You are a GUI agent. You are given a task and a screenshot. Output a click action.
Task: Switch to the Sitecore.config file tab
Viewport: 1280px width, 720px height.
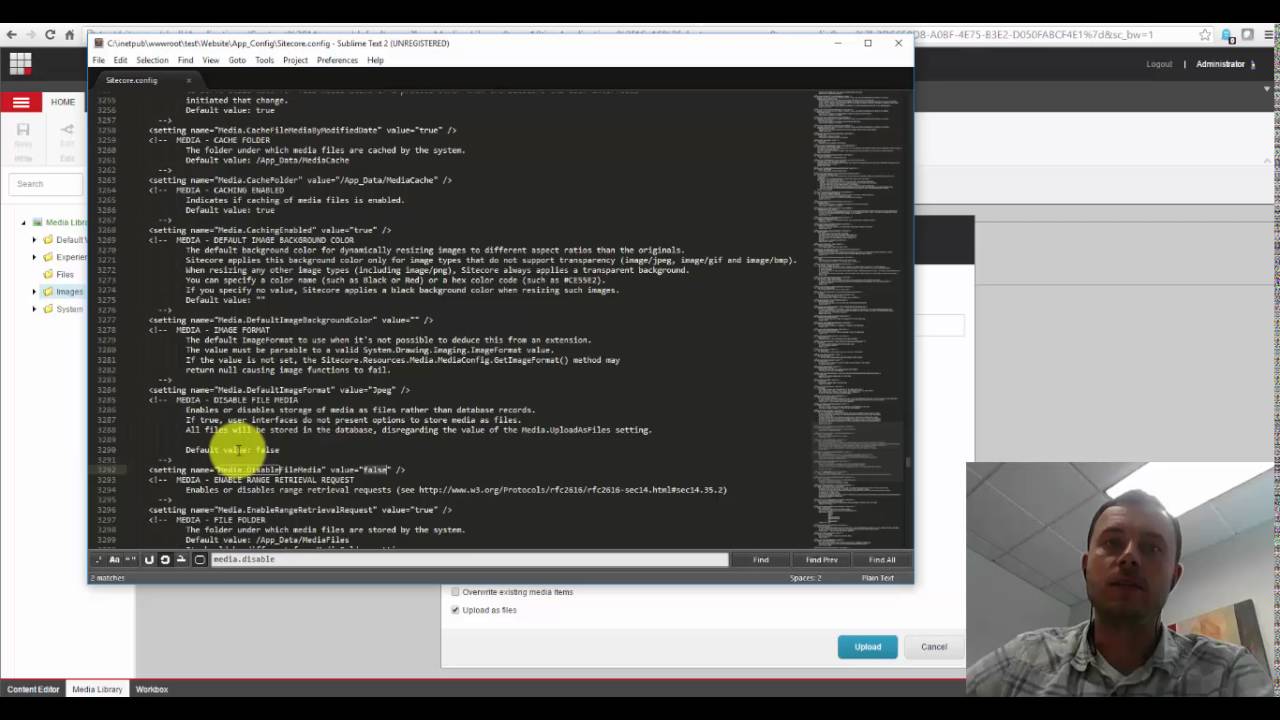[x=133, y=80]
